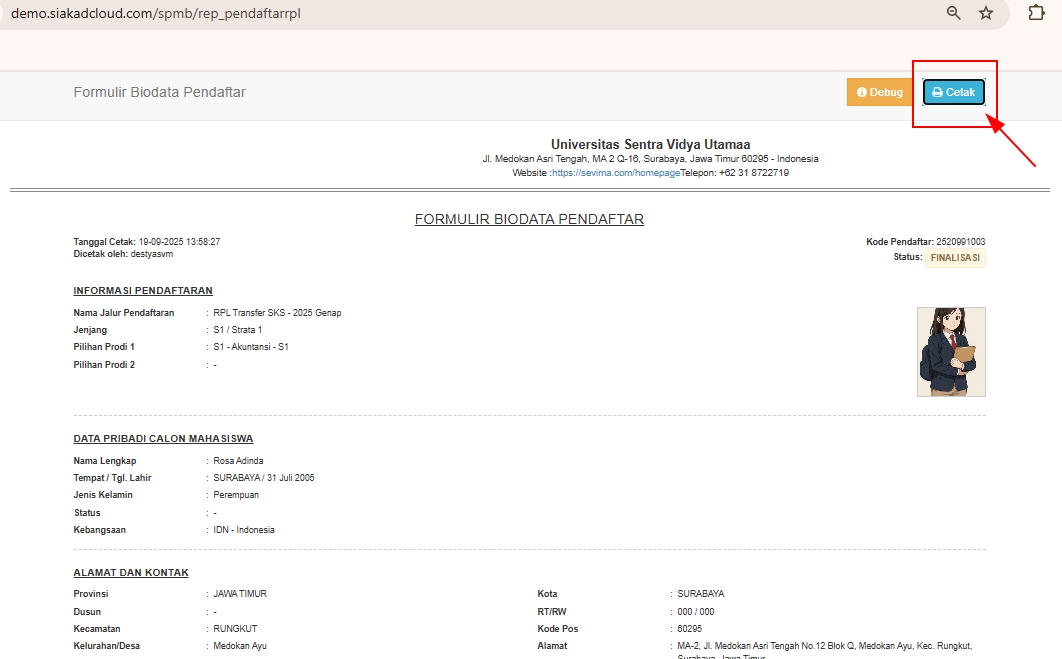The height and width of the screenshot is (659, 1062).
Task: Click the applicant's photo thumbnail
Action: (951, 352)
